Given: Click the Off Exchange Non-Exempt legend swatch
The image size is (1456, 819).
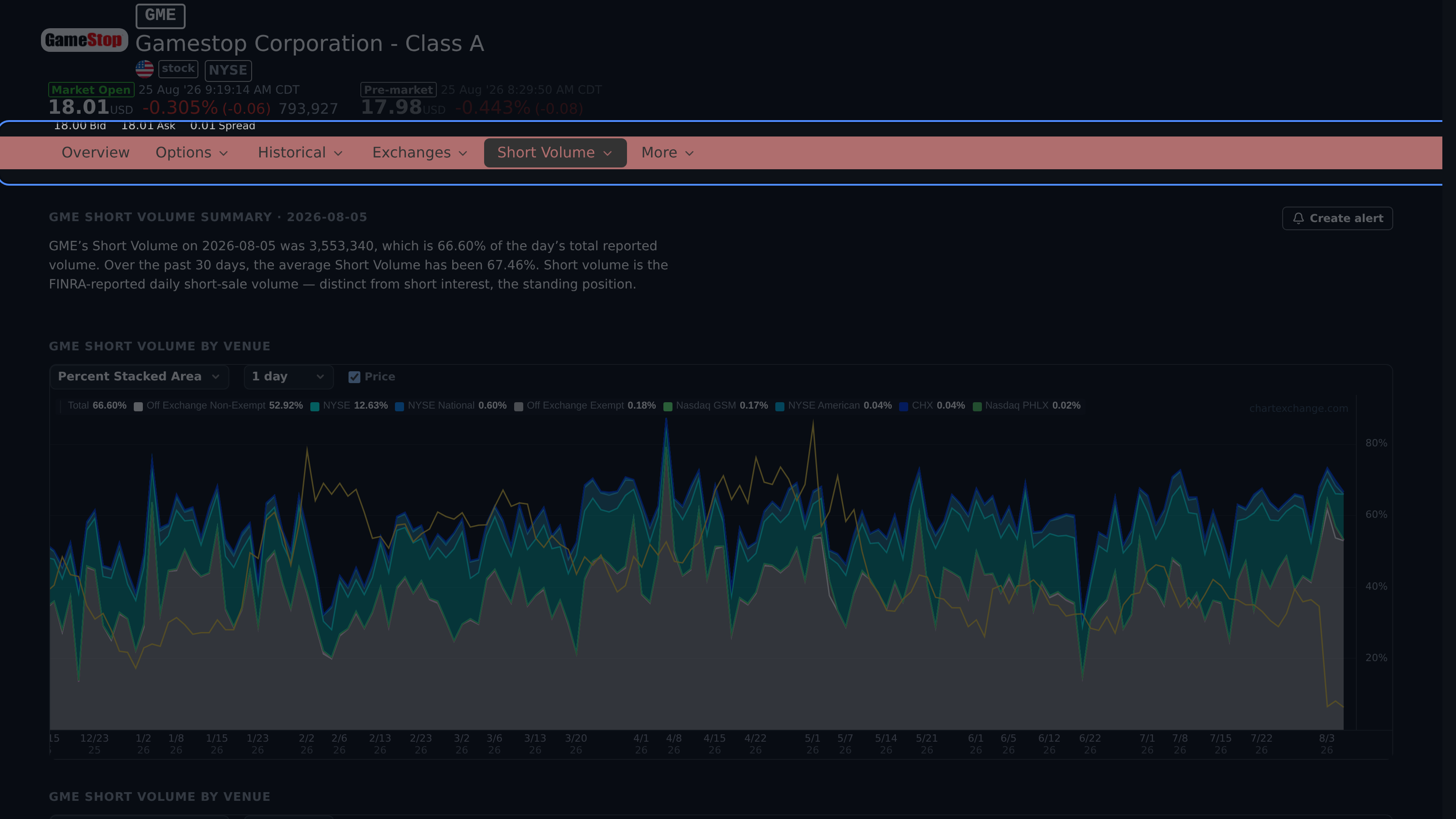Looking at the screenshot, I should [138, 406].
